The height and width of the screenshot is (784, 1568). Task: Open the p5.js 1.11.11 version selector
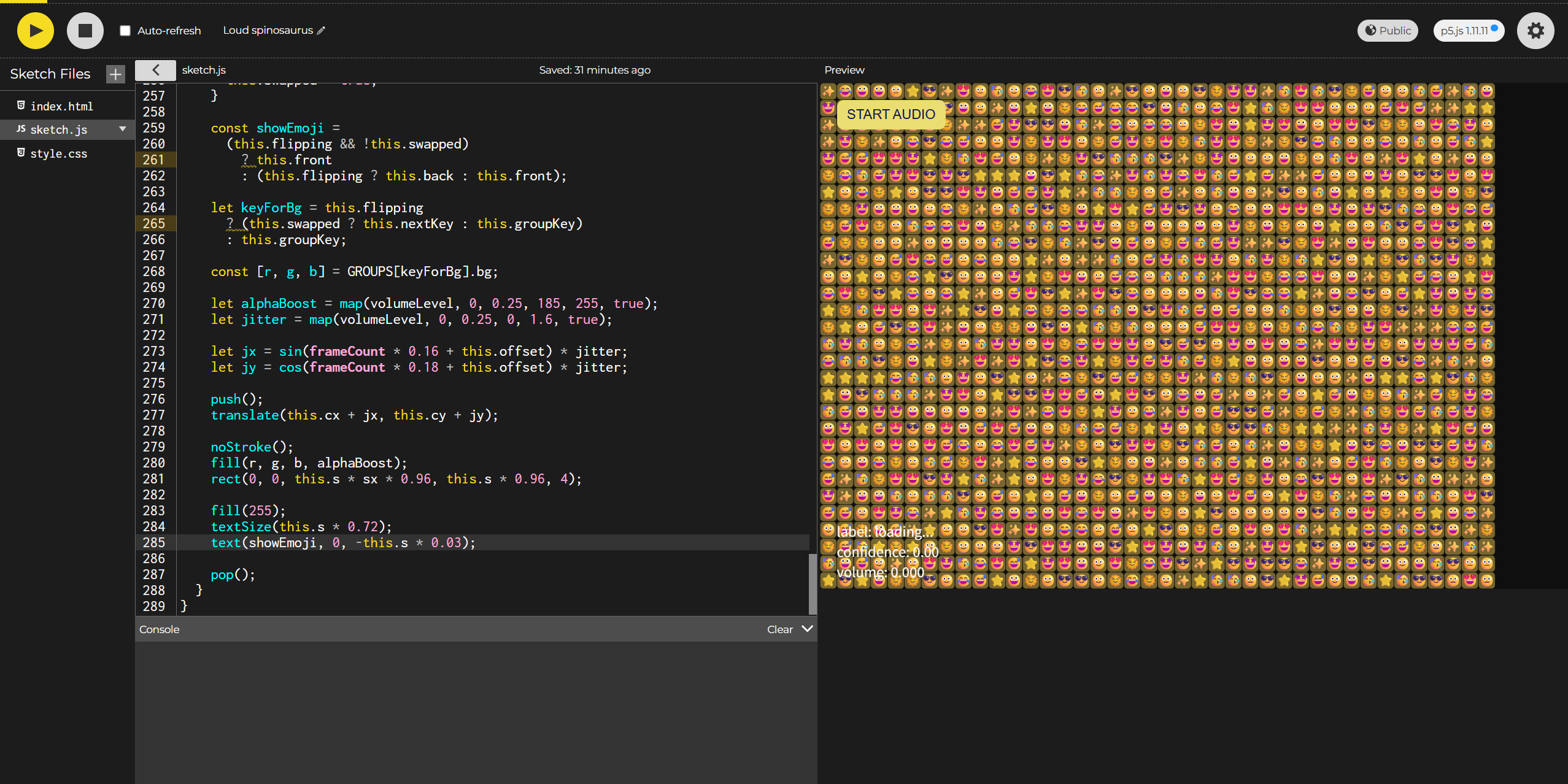point(1468,31)
